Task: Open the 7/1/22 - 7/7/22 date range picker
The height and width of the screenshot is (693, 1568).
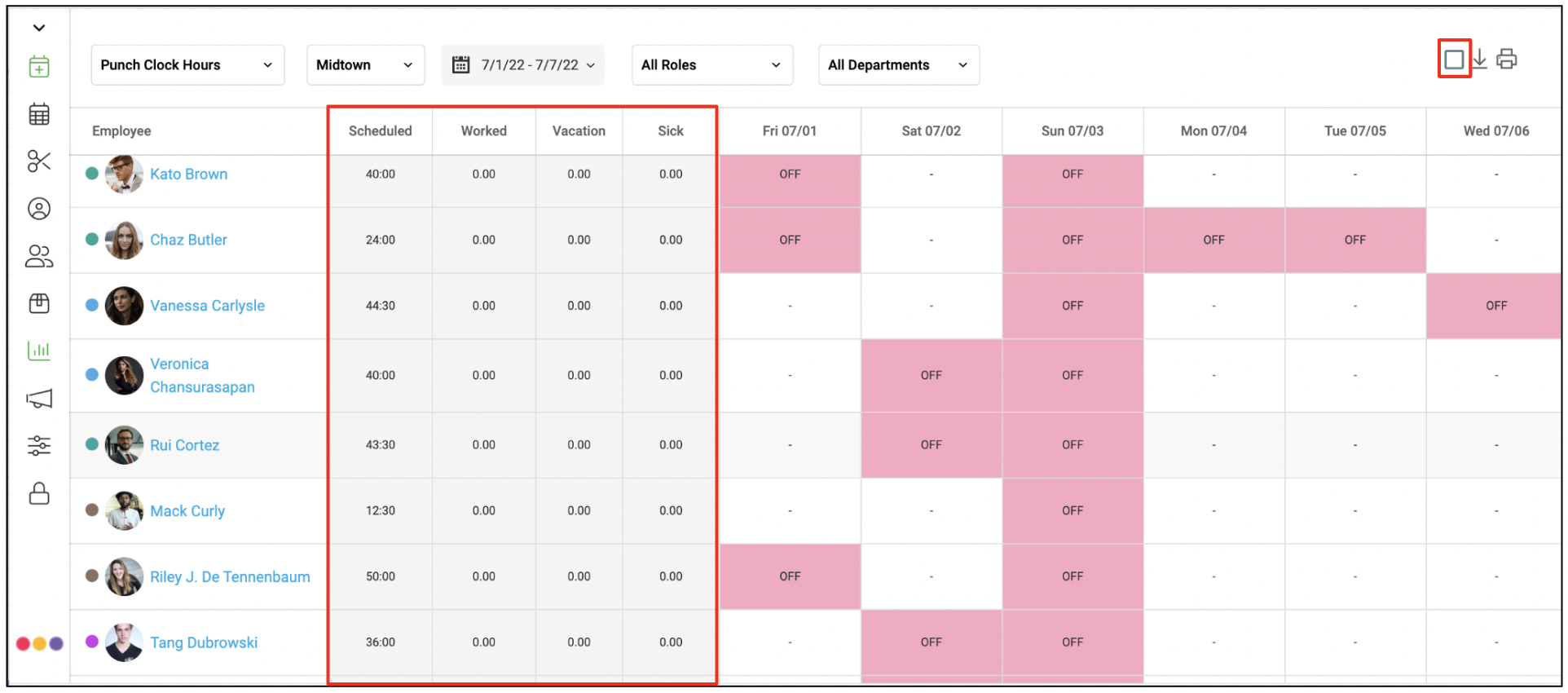Action: pos(523,65)
